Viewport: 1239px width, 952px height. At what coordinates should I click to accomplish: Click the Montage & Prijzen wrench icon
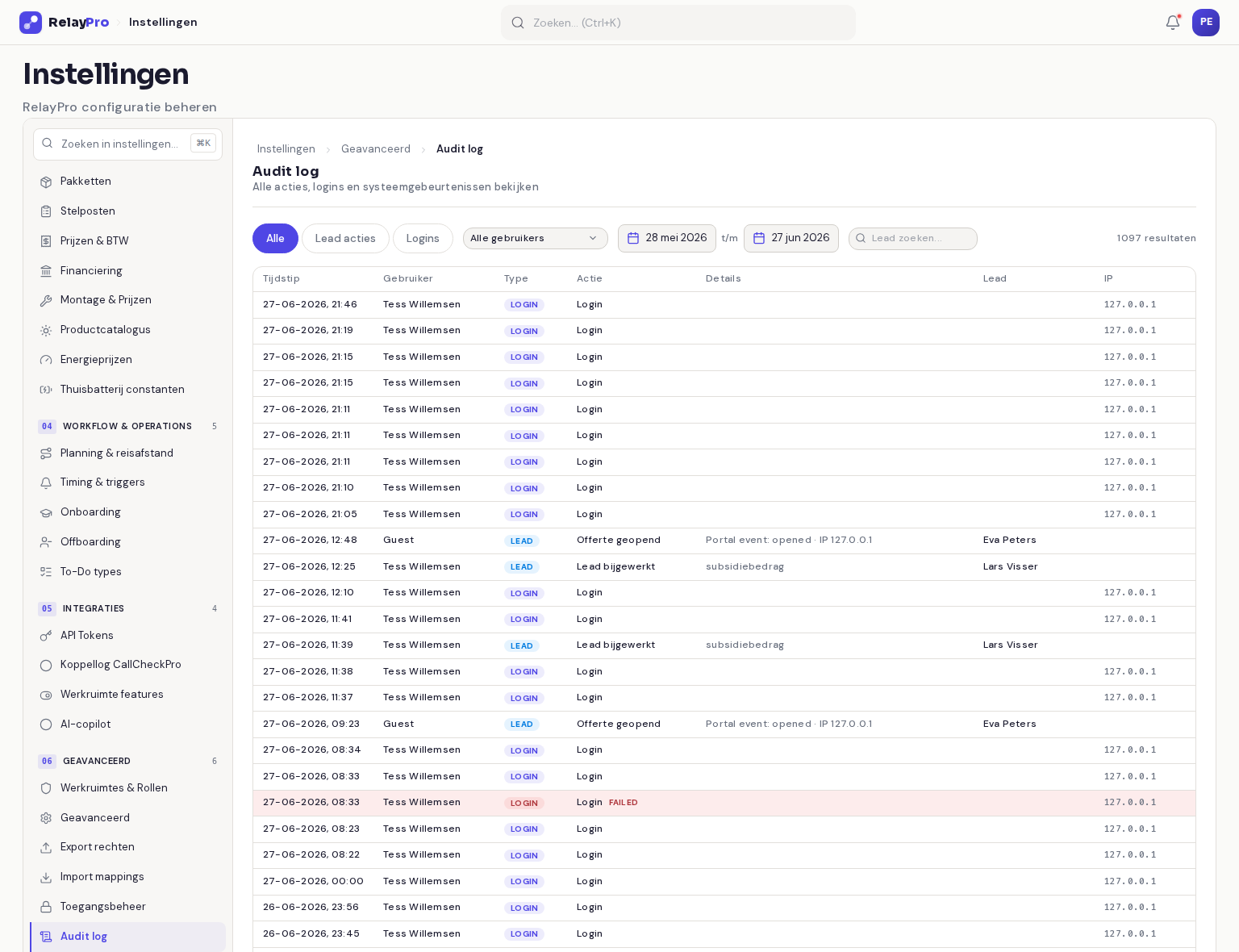point(46,300)
